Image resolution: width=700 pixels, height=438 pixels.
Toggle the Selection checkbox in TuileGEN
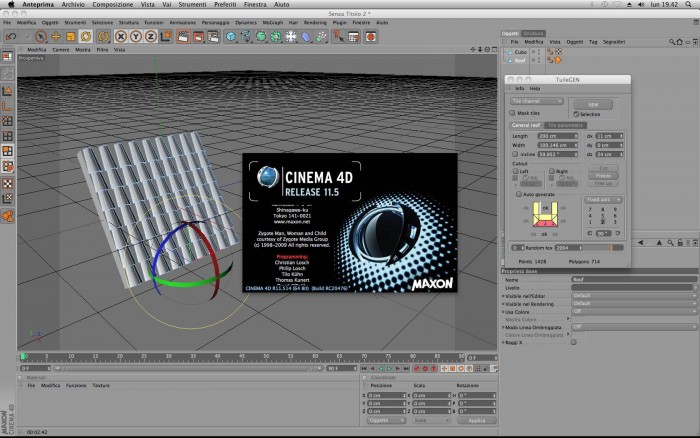(576, 114)
